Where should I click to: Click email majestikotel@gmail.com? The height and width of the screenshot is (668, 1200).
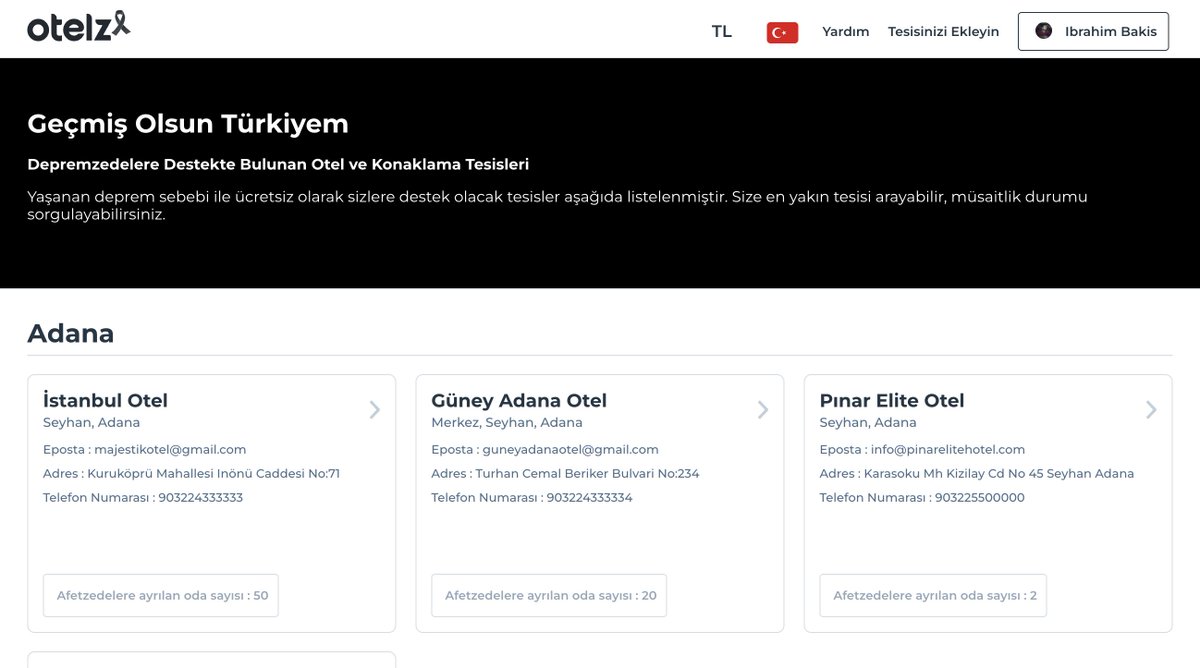click(170, 450)
